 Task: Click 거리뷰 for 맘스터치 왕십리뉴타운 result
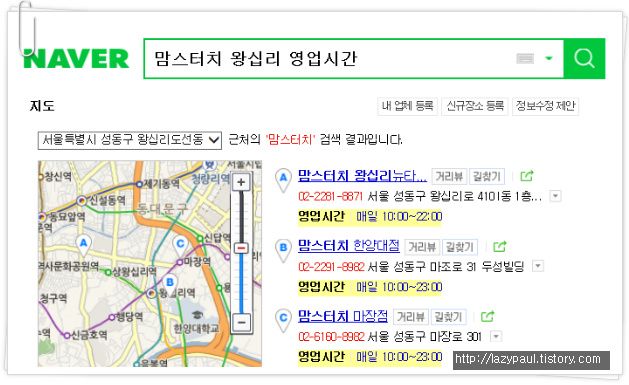coord(449,176)
